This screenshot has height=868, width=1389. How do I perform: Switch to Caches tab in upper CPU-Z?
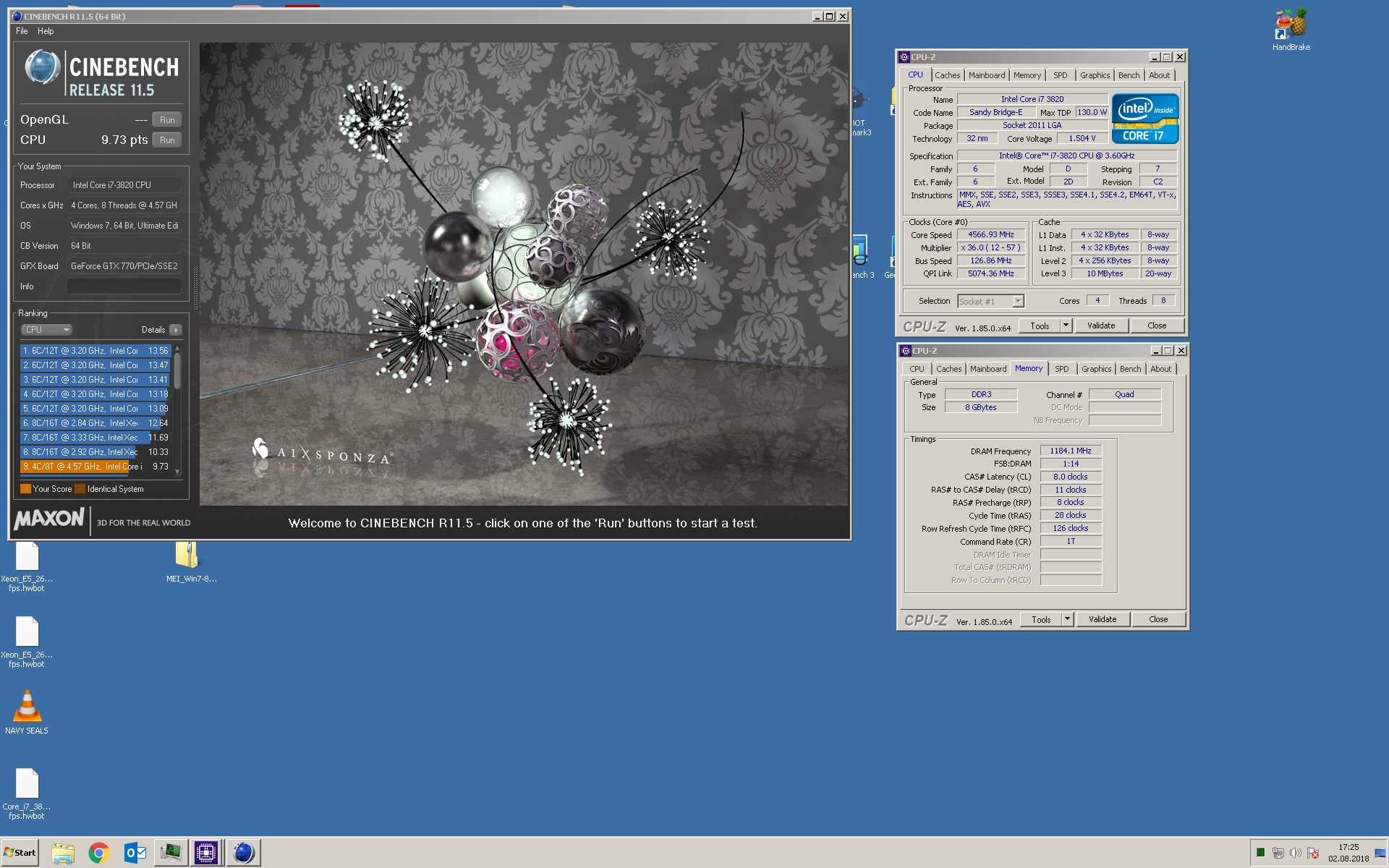click(947, 75)
